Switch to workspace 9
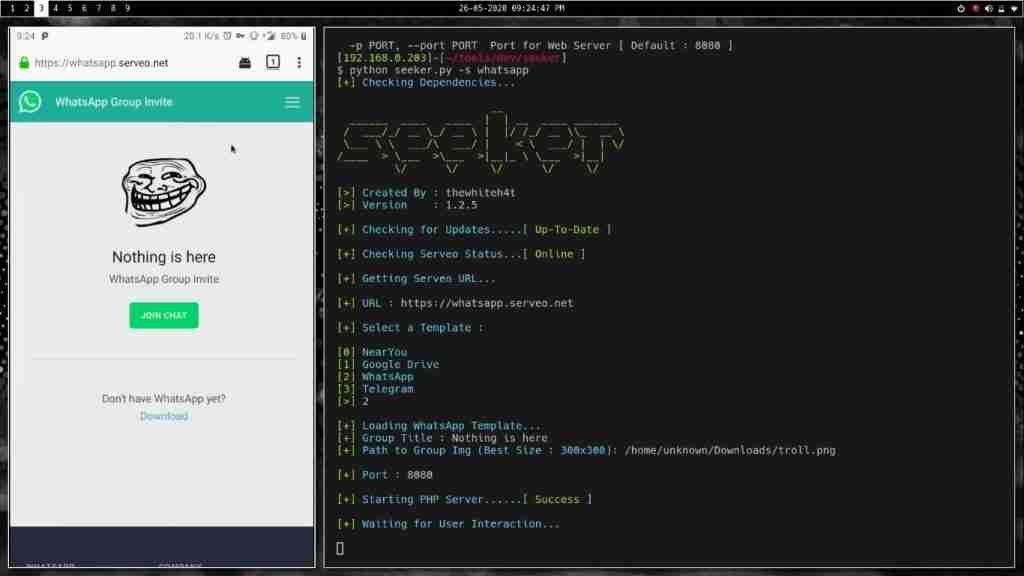Image resolution: width=1024 pixels, height=576 pixels. click(127, 8)
